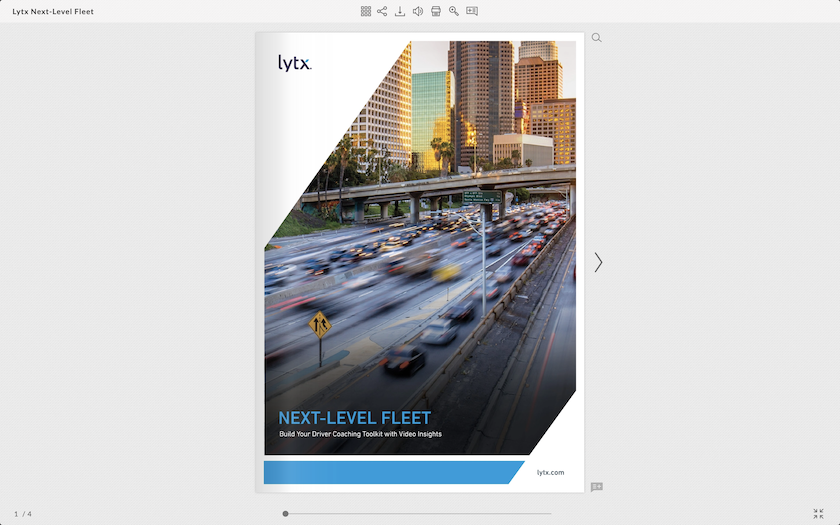
Task: Download the publication using the download icon
Action: (x=400, y=11)
